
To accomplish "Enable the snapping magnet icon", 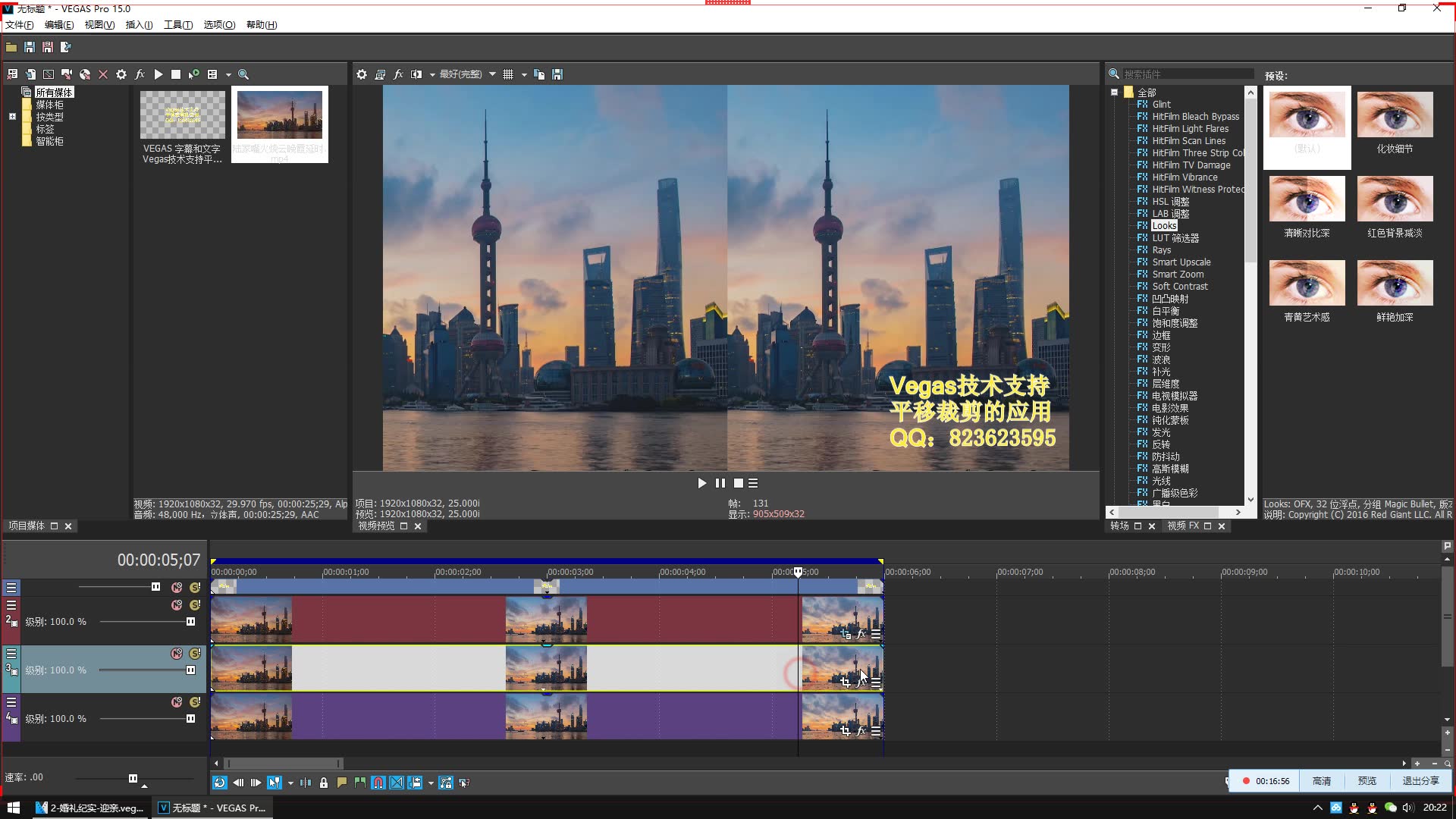I will [378, 783].
